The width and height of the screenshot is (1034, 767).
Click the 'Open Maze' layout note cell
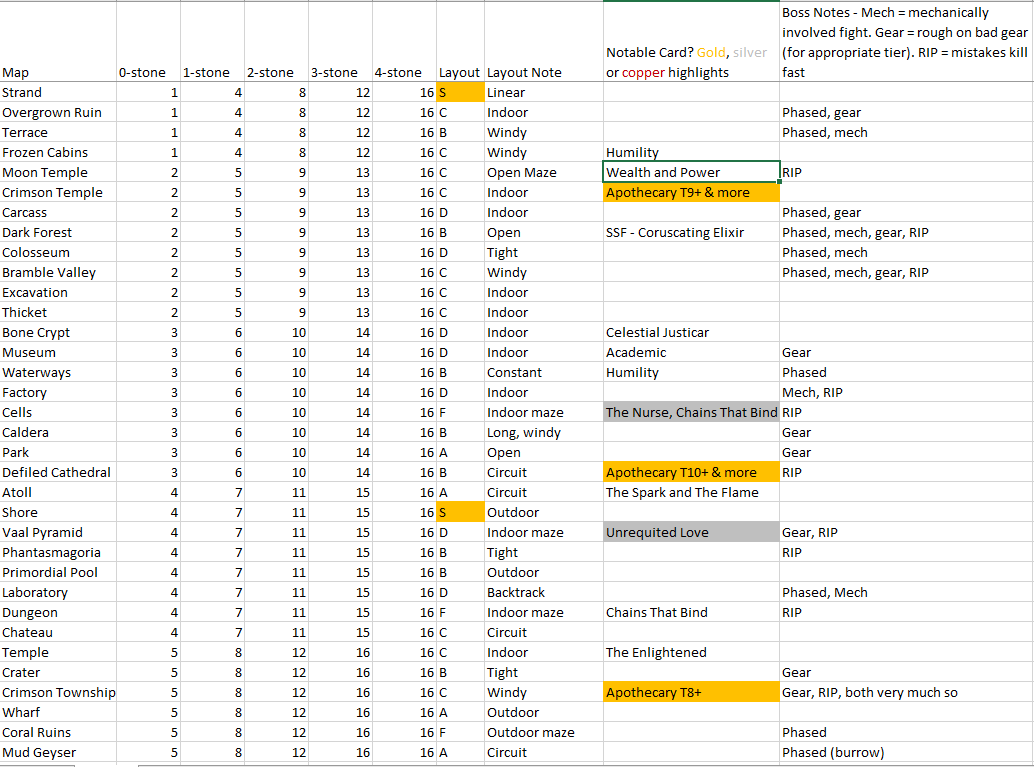tap(543, 172)
